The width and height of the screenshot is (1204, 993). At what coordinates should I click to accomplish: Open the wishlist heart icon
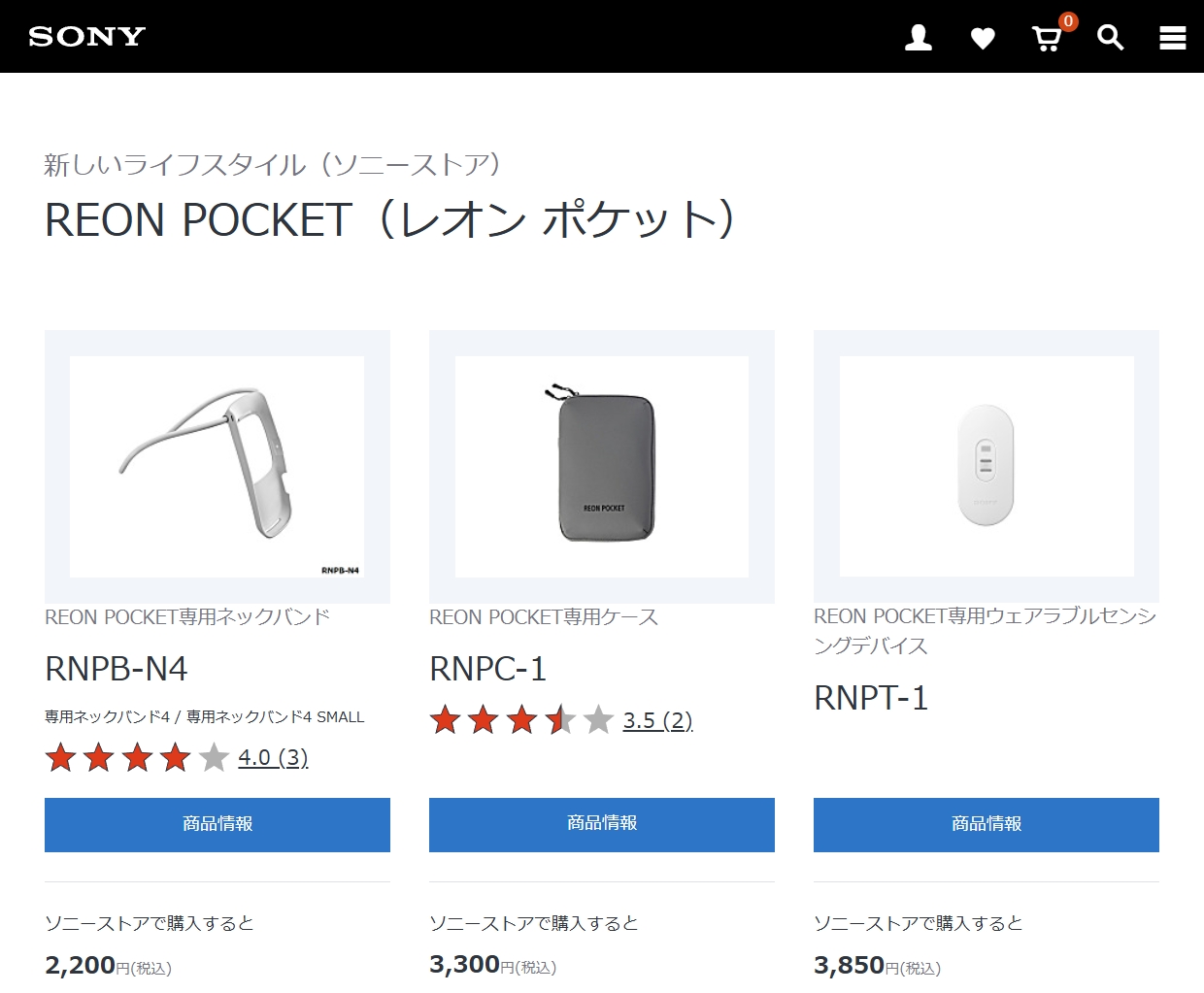[x=983, y=37]
